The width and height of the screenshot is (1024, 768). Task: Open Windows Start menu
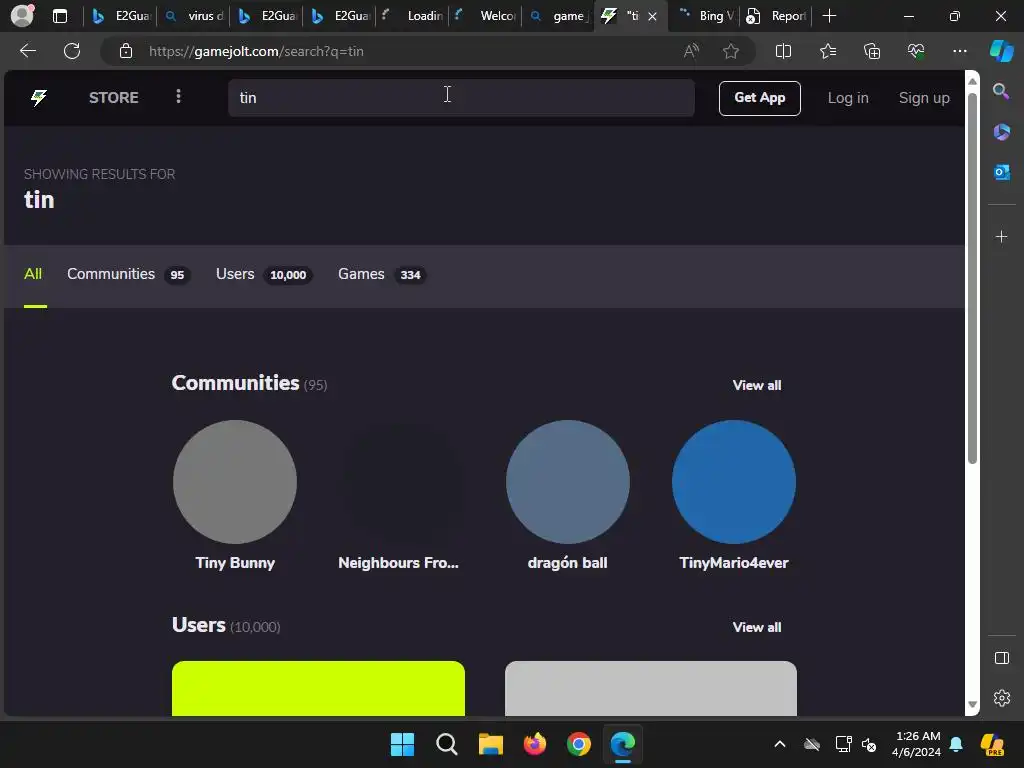402,744
